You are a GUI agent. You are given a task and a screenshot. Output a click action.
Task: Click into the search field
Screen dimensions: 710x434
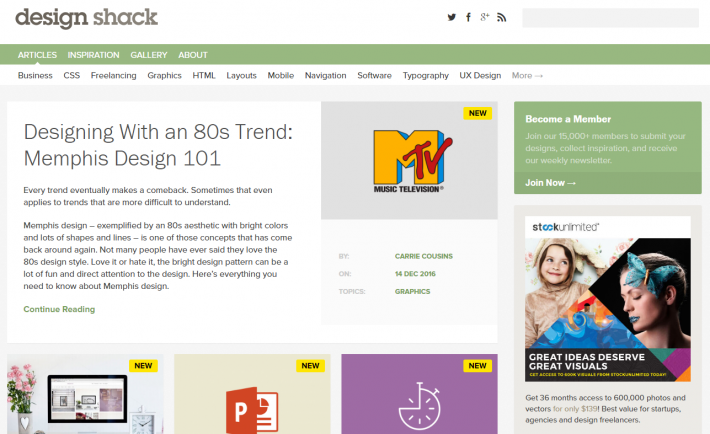point(610,18)
